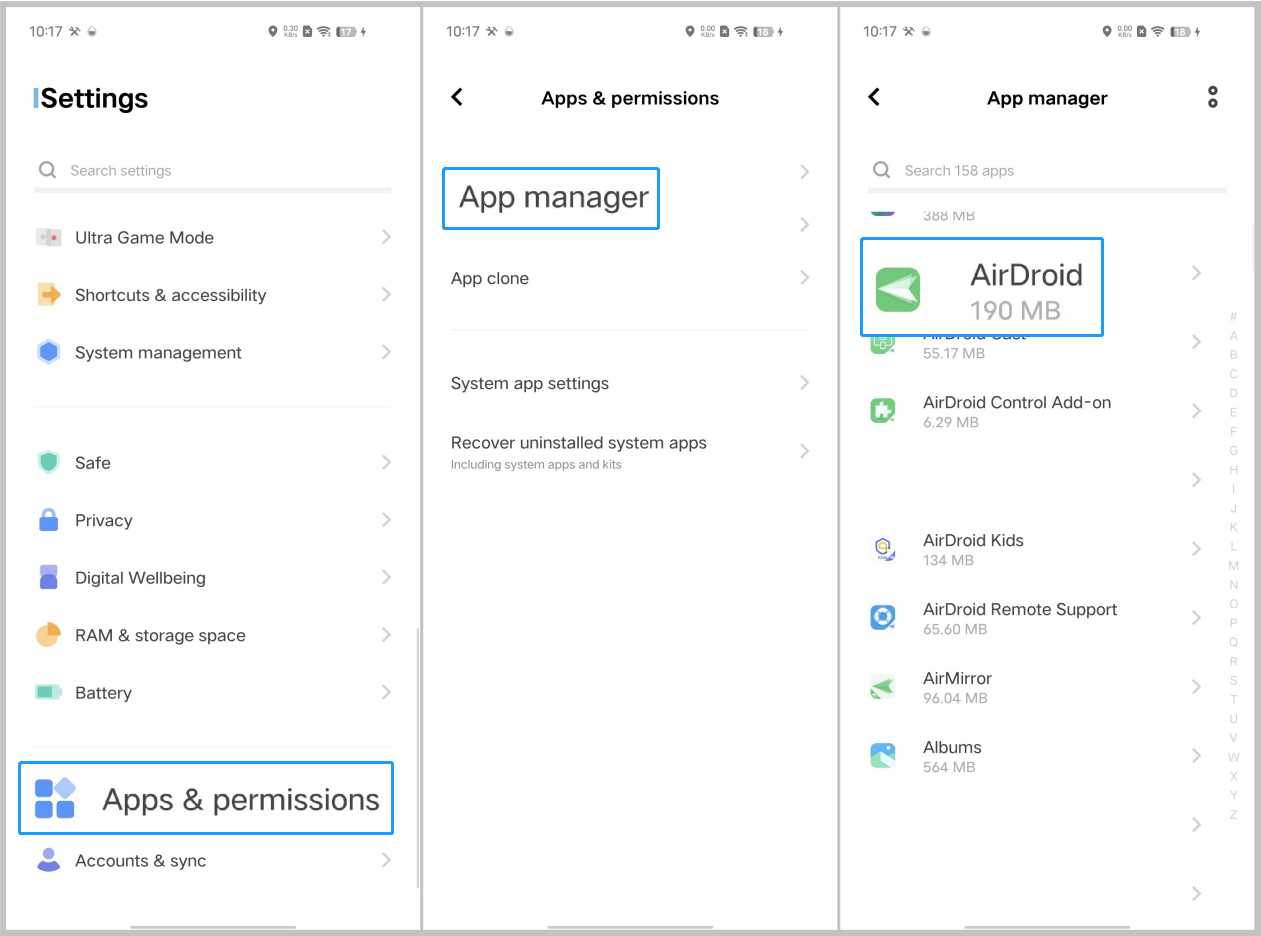Go back from App manager screen
The height and width of the screenshot is (936, 1261).
click(874, 97)
